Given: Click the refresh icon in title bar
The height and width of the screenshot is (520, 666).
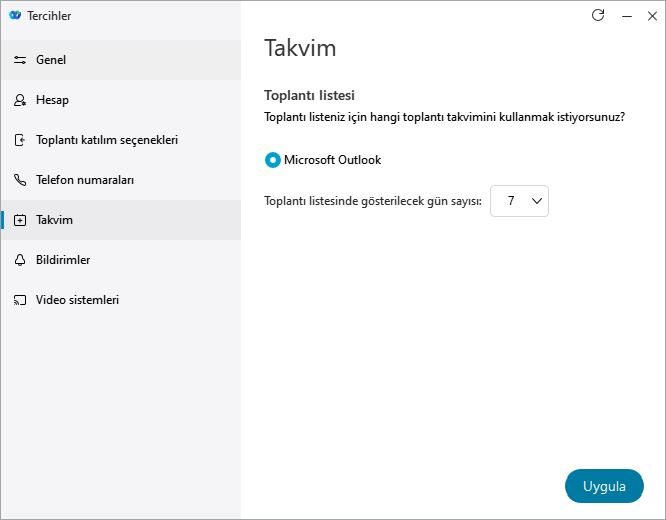Looking at the screenshot, I should point(598,15).
